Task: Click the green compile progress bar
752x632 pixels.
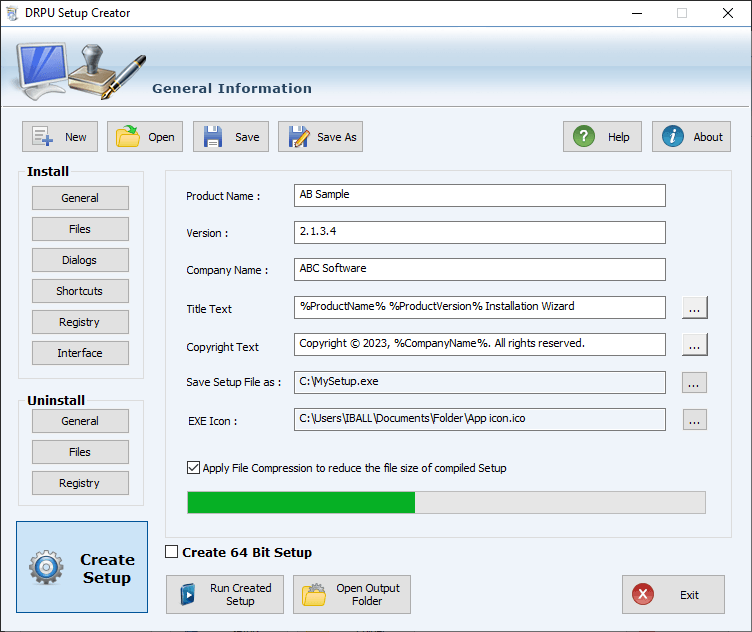Action: coord(446,502)
